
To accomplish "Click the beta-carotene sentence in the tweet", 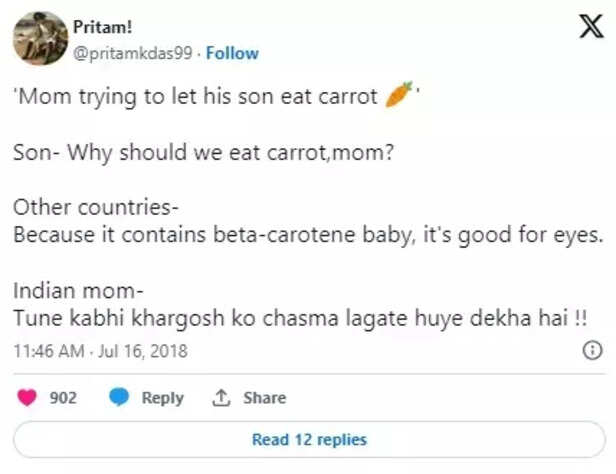I will (306, 236).
